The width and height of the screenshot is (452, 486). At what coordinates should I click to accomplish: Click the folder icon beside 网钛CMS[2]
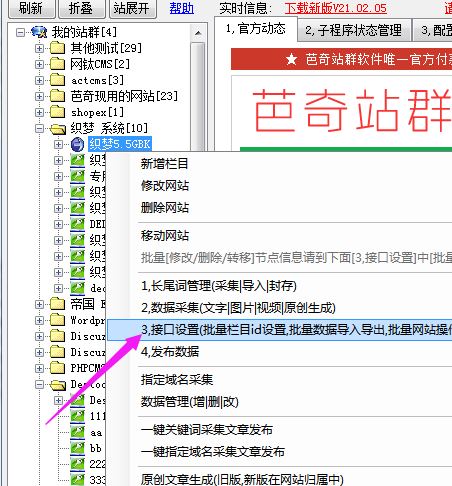click(57, 64)
